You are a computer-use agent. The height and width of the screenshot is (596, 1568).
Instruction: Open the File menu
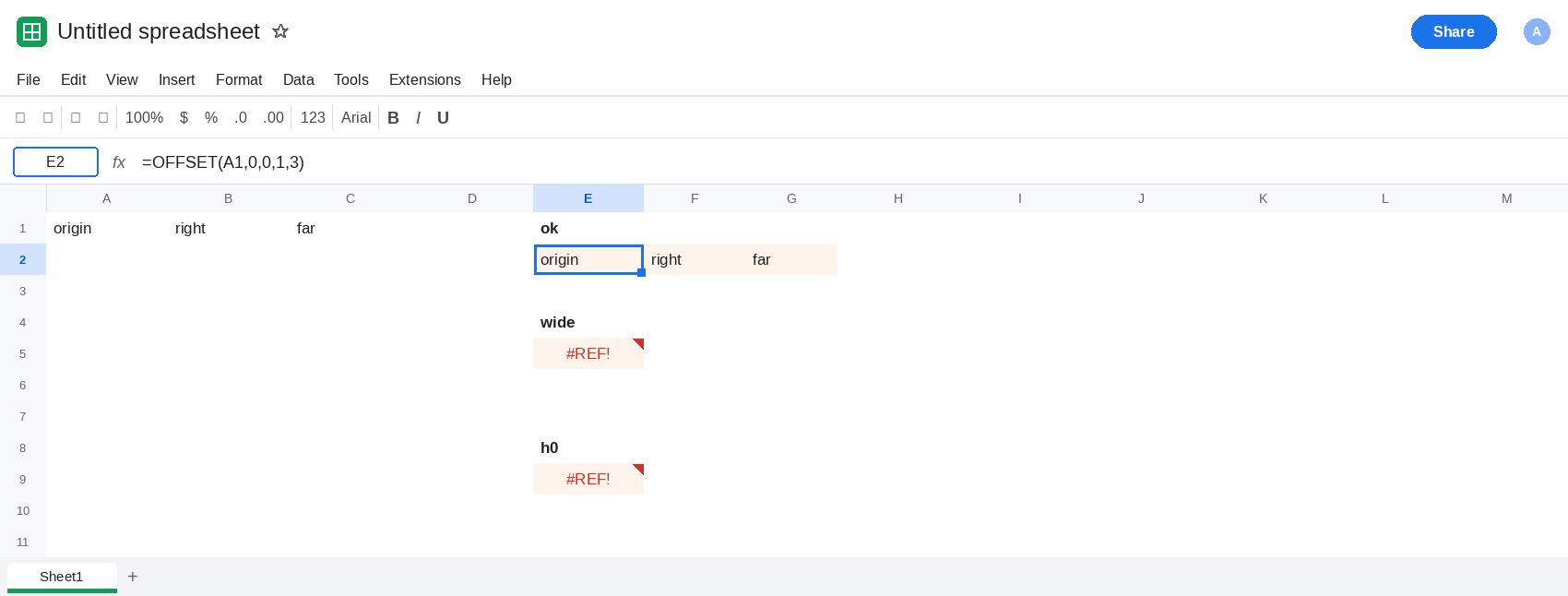point(29,80)
